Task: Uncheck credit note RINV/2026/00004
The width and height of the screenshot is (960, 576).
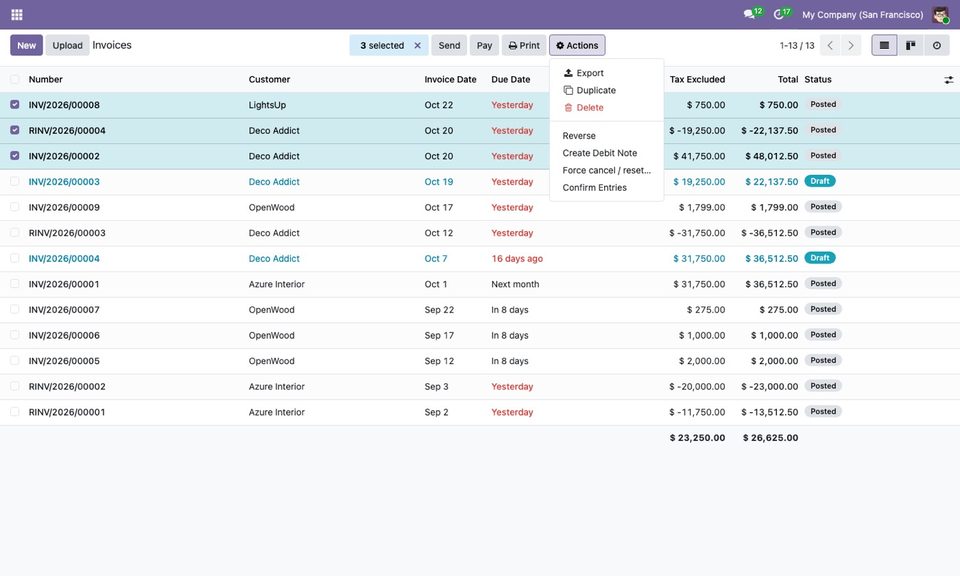Action: 15,130
